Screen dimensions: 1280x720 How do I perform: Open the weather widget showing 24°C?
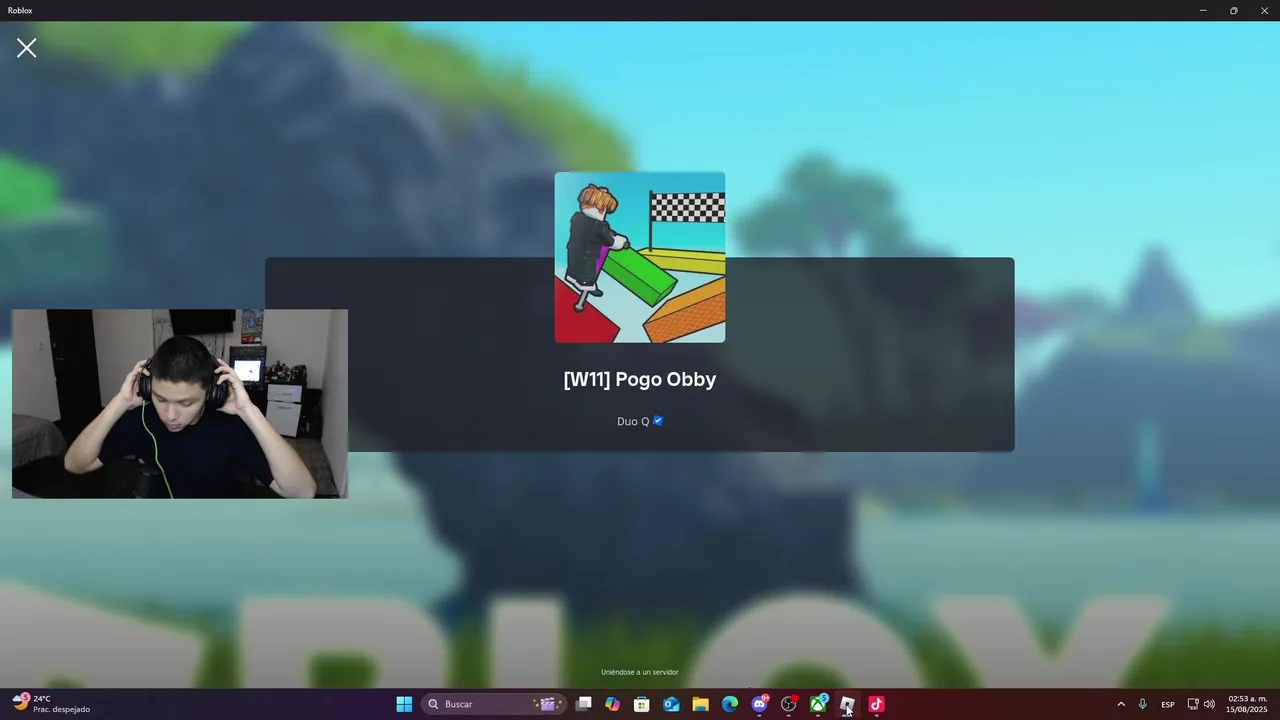click(51, 704)
